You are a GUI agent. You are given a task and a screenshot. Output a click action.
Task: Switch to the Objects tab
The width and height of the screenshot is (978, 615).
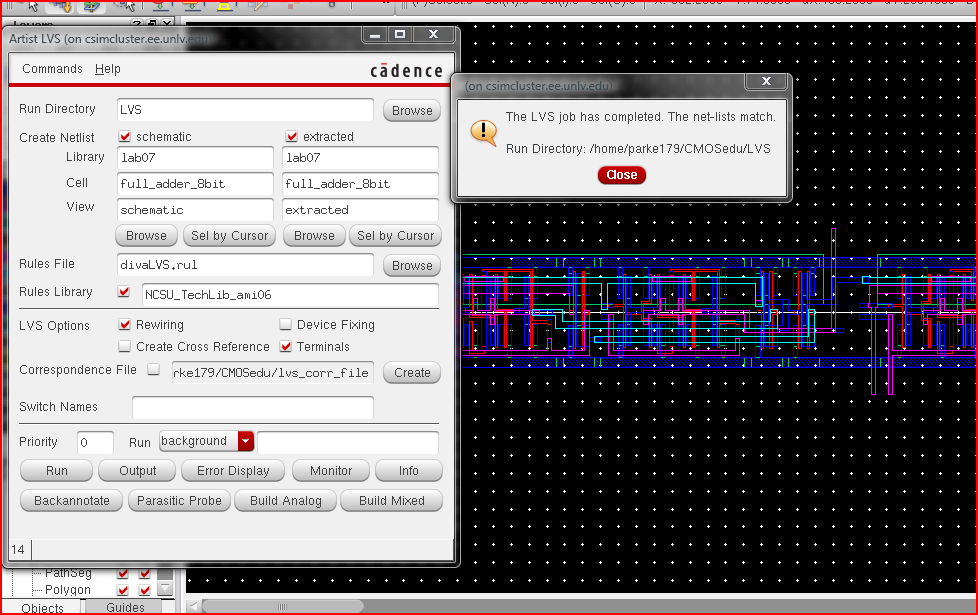point(42,607)
